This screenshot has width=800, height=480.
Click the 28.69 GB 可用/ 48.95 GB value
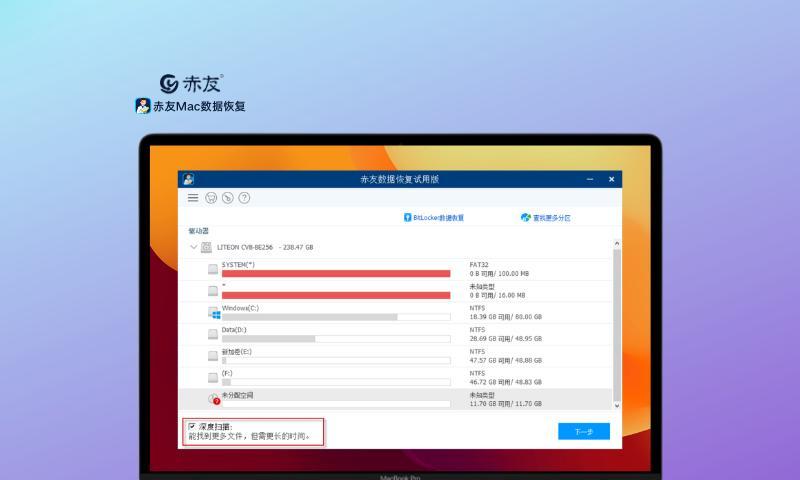tap(506, 339)
